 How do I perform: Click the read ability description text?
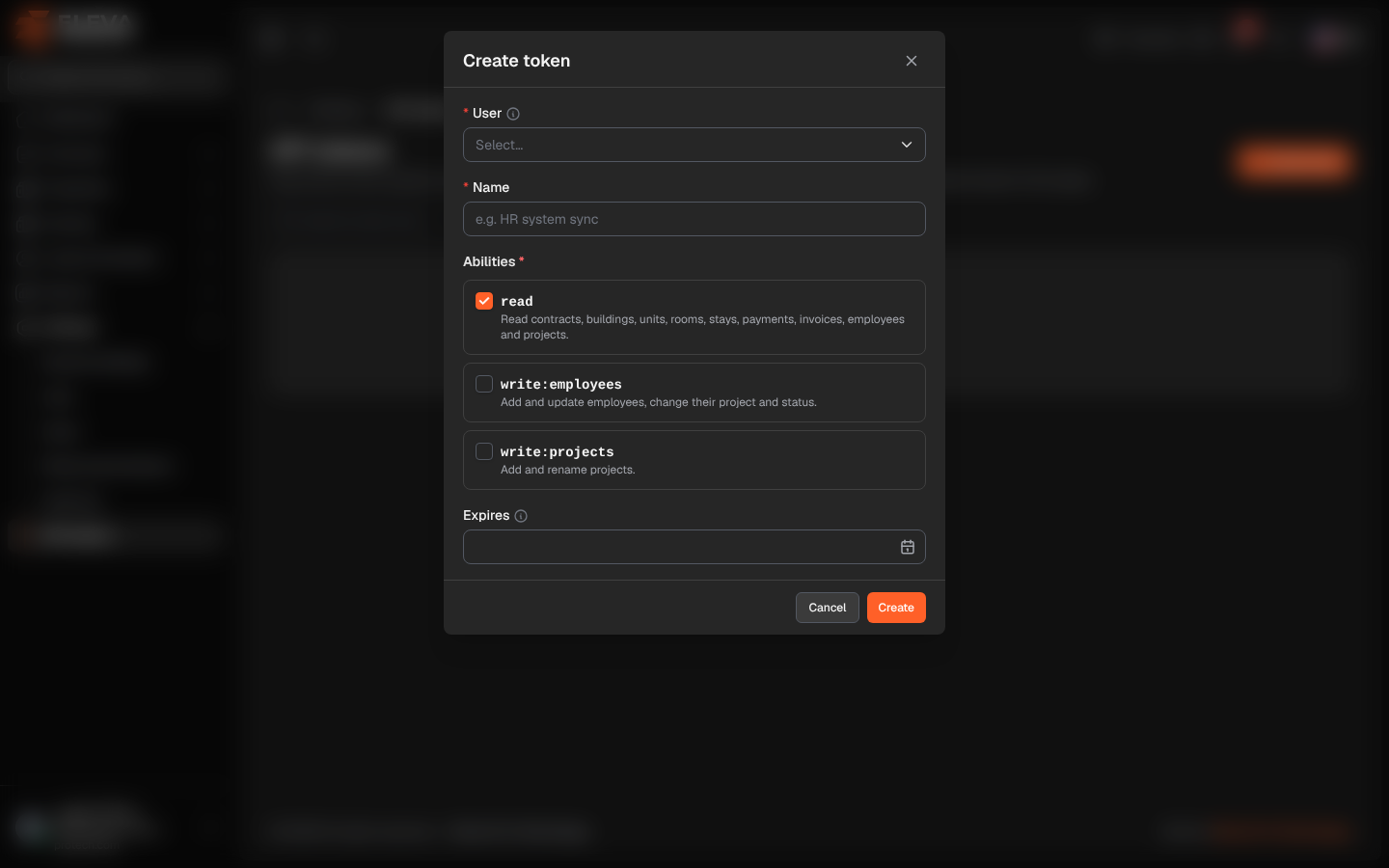pos(702,327)
